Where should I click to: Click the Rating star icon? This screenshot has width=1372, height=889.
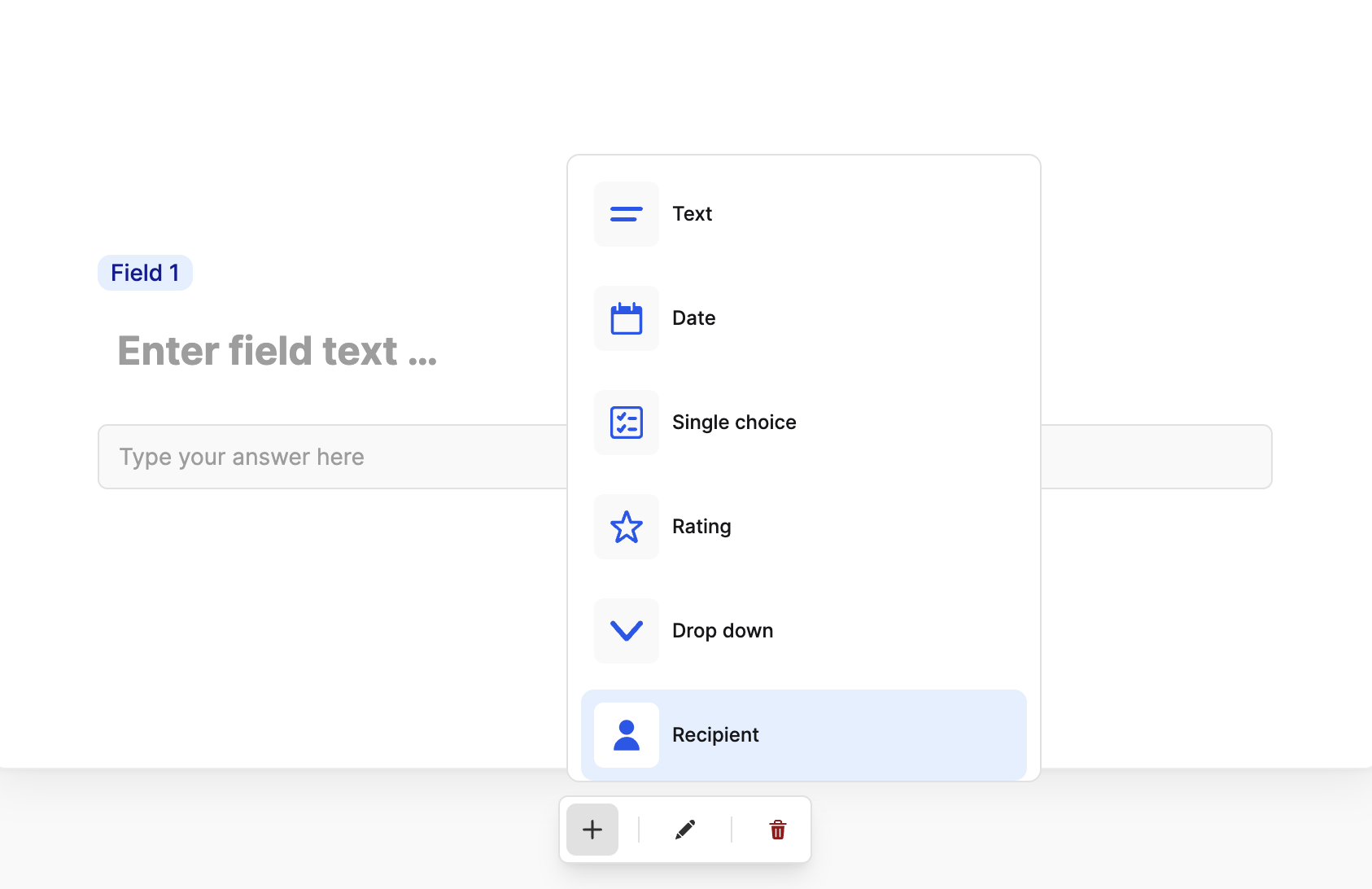pos(627,527)
